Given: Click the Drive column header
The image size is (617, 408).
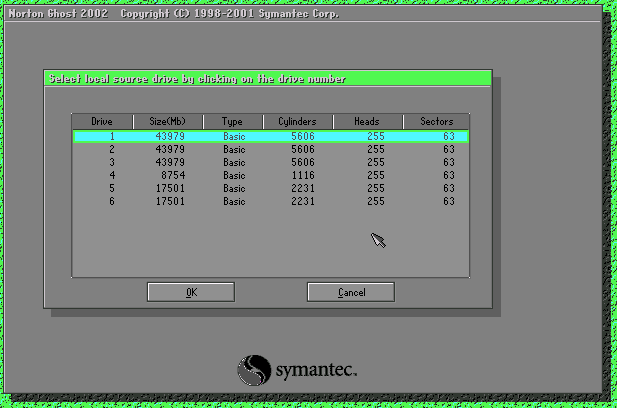Looking at the screenshot, I should click(102, 121).
